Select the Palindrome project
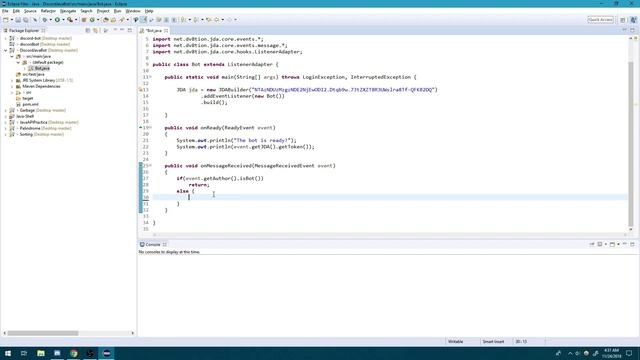640x360 pixels. 30,128
